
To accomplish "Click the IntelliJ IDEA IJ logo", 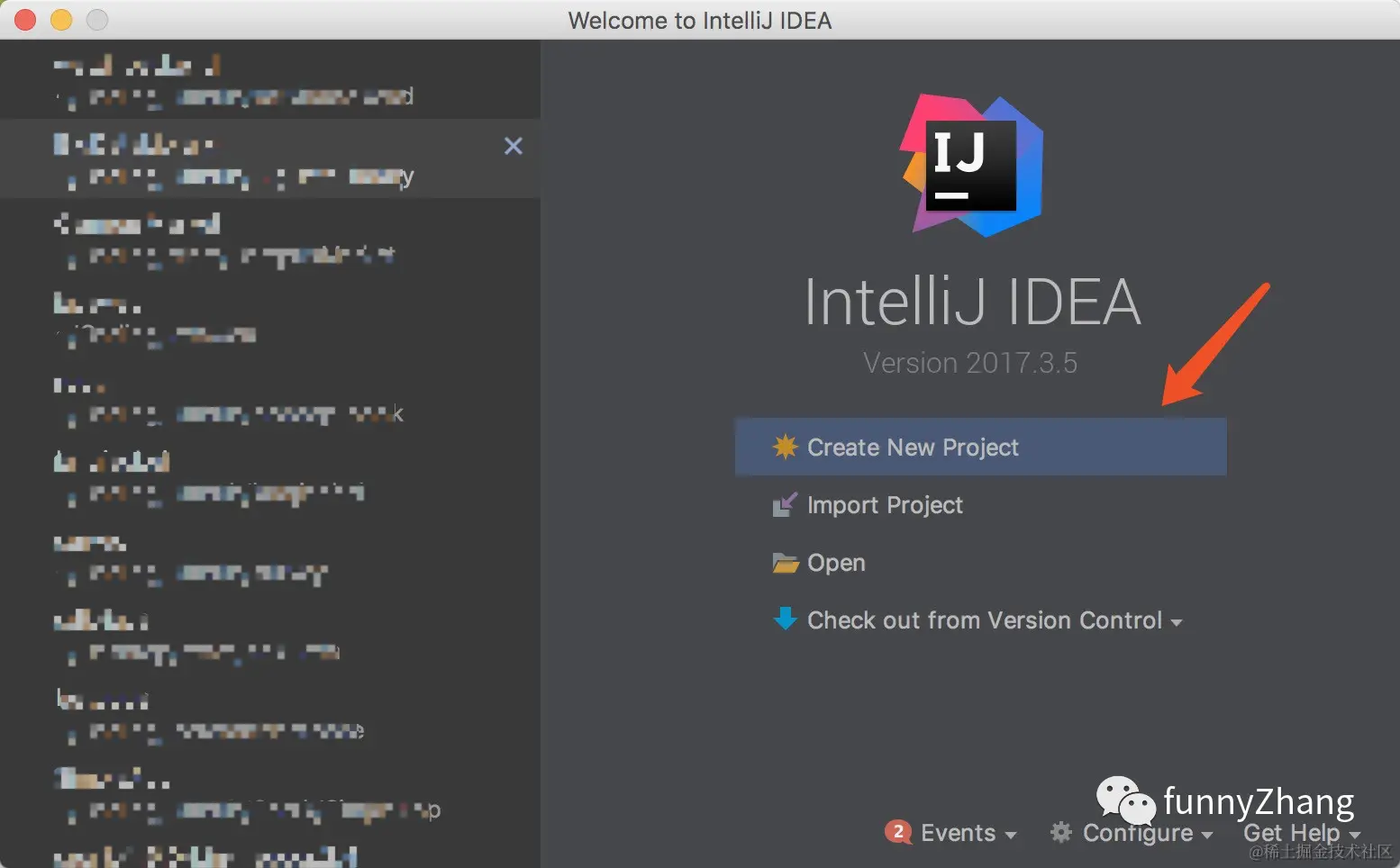I will [971, 166].
